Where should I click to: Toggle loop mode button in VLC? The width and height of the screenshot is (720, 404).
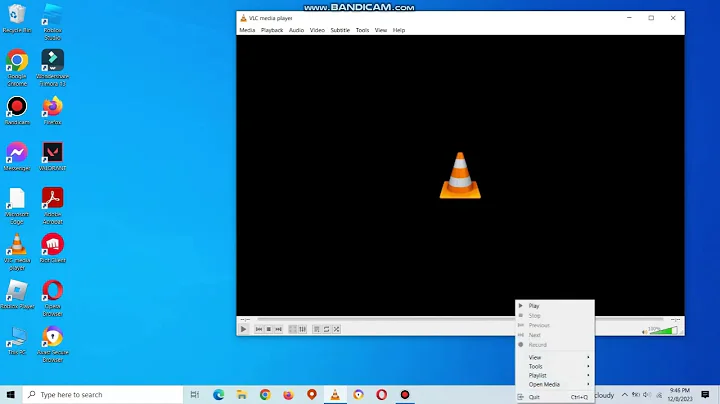point(326,329)
